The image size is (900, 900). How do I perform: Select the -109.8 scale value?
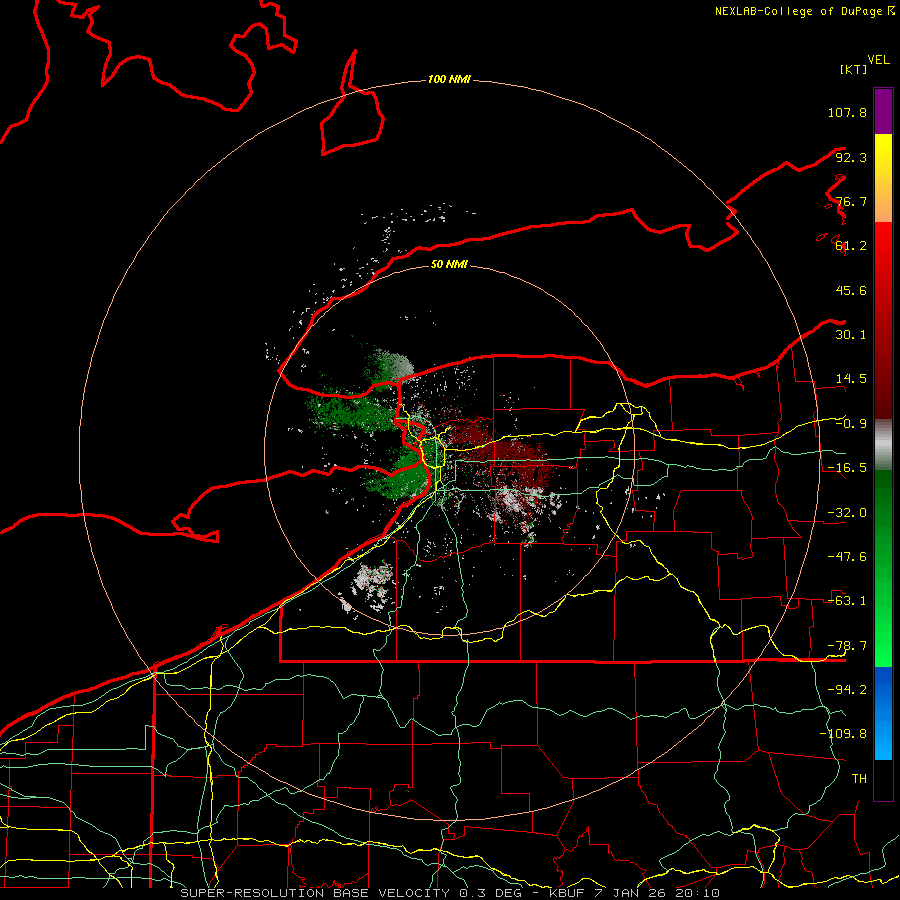843,734
